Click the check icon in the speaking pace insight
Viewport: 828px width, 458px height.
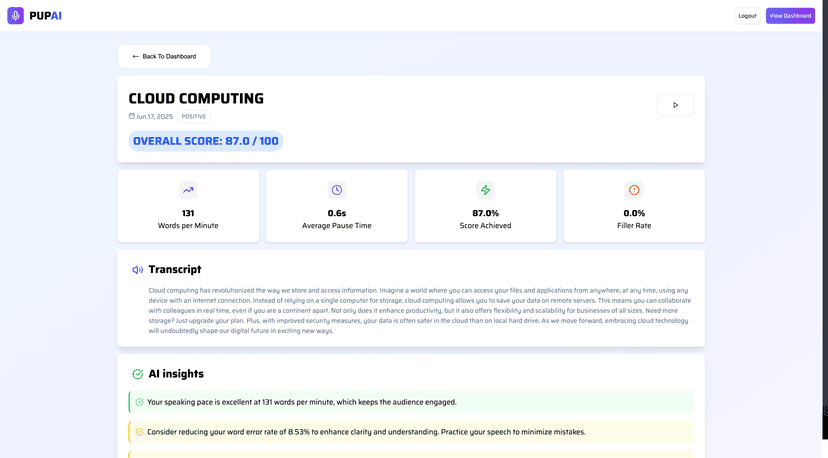tap(140, 402)
